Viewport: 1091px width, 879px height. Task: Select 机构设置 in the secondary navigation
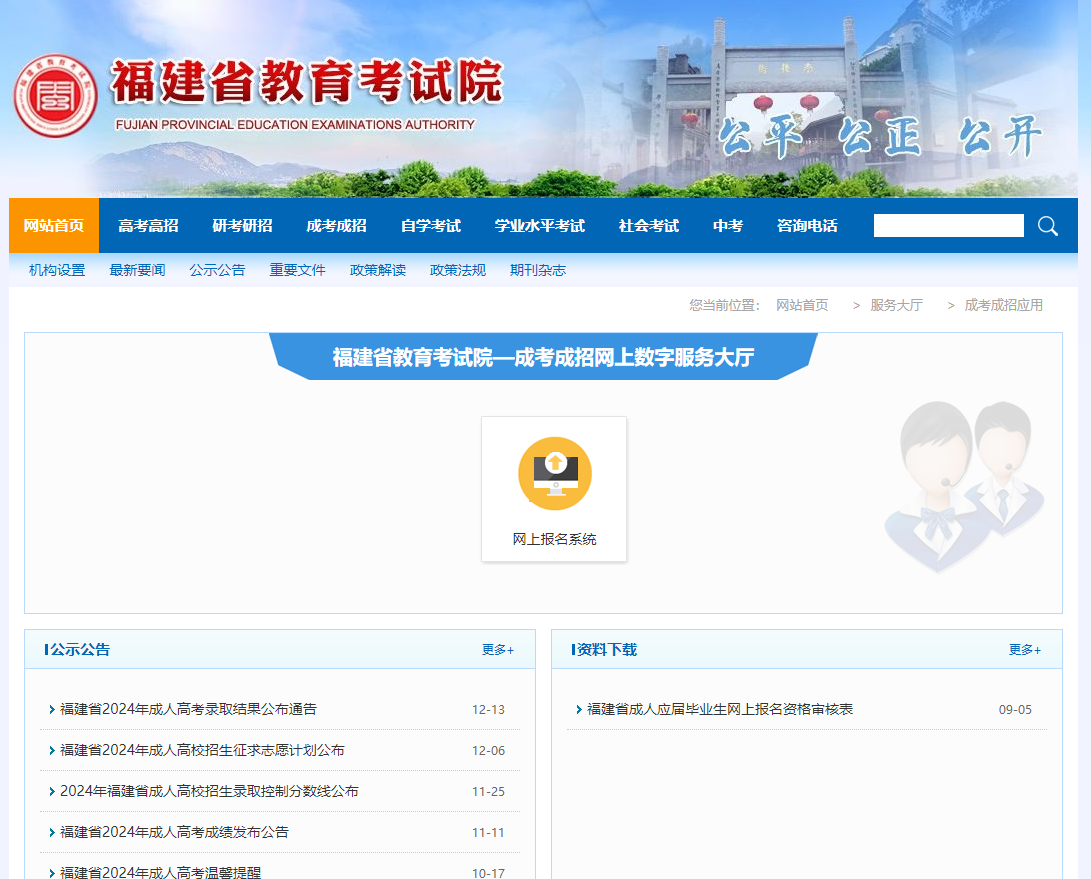click(x=56, y=269)
